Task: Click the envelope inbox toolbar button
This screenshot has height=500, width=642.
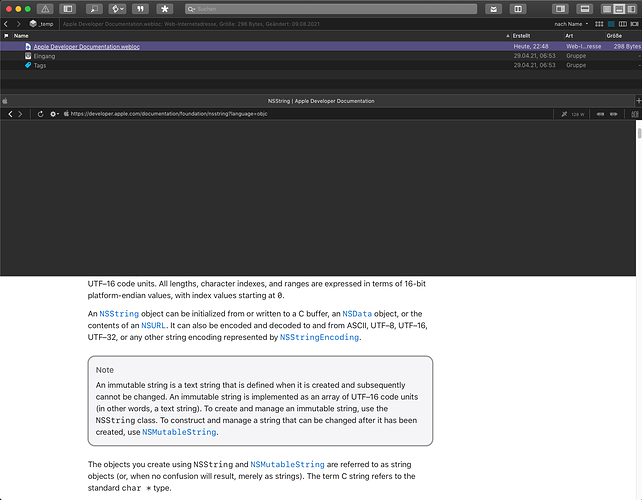Action: (493, 9)
